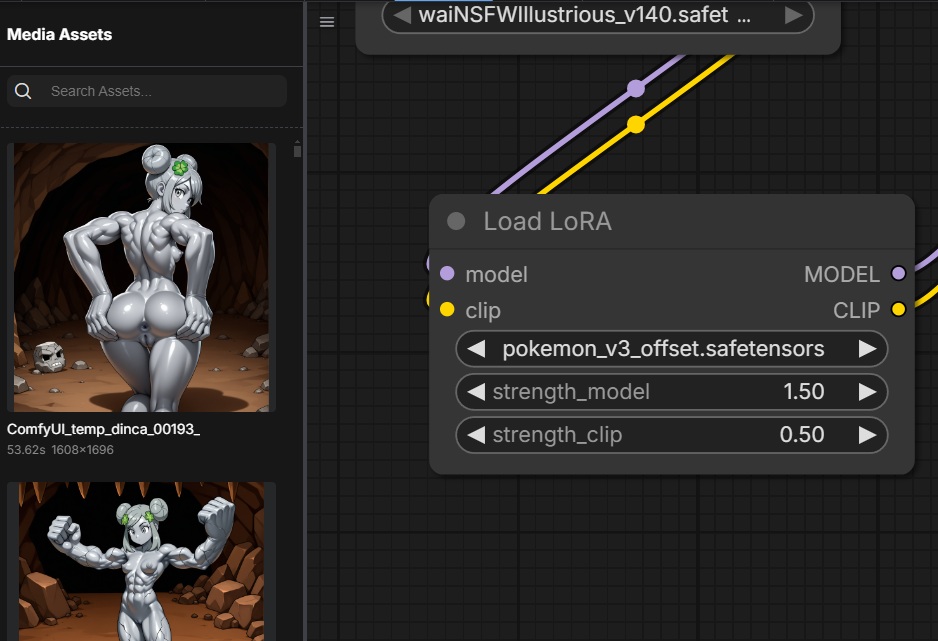Click the search magnifier icon in Media Assets
The width and height of the screenshot is (938, 641).
pyautogui.click(x=23, y=91)
